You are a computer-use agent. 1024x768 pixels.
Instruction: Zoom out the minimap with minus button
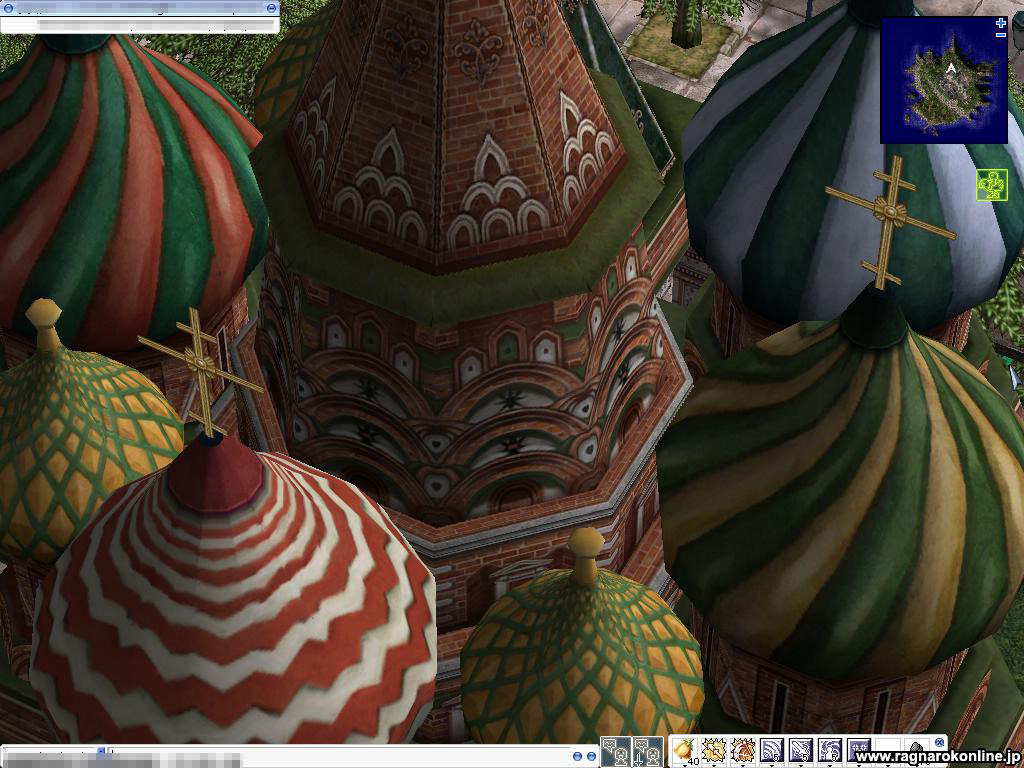[x=1000, y=35]
